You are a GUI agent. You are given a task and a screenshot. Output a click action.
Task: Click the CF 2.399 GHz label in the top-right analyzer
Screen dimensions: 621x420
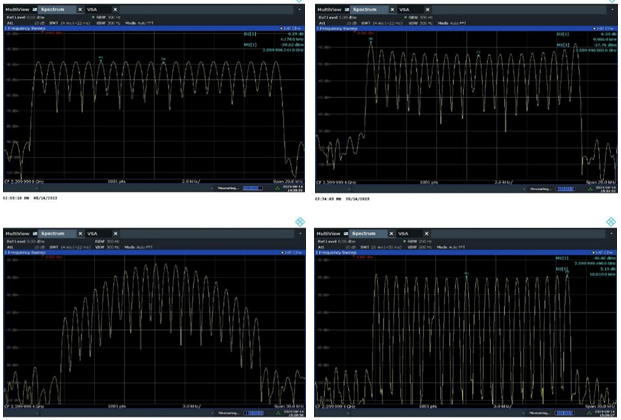click(x=335, y=183)
